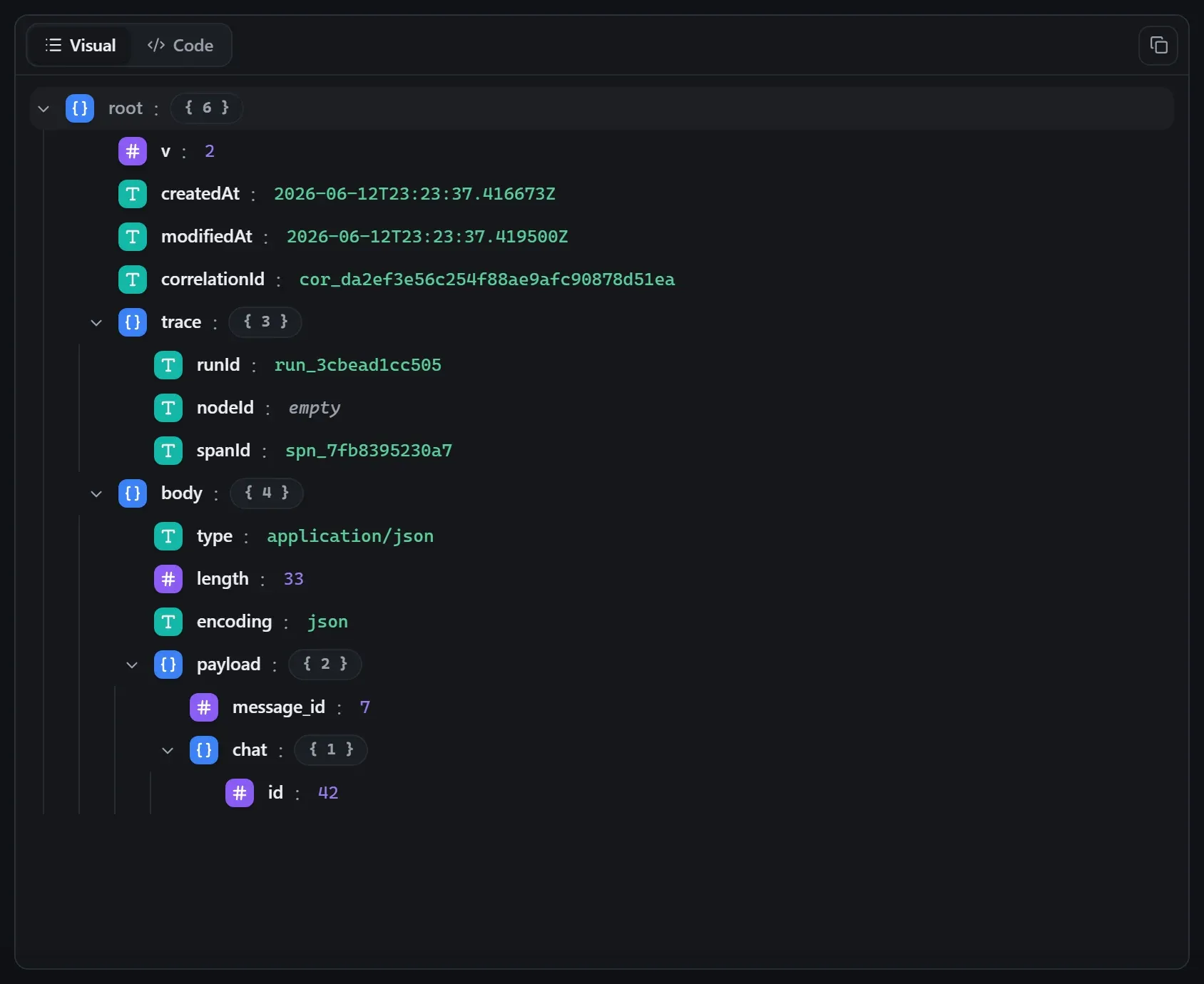Click the text icon beside spanId

tap(168, 451)
